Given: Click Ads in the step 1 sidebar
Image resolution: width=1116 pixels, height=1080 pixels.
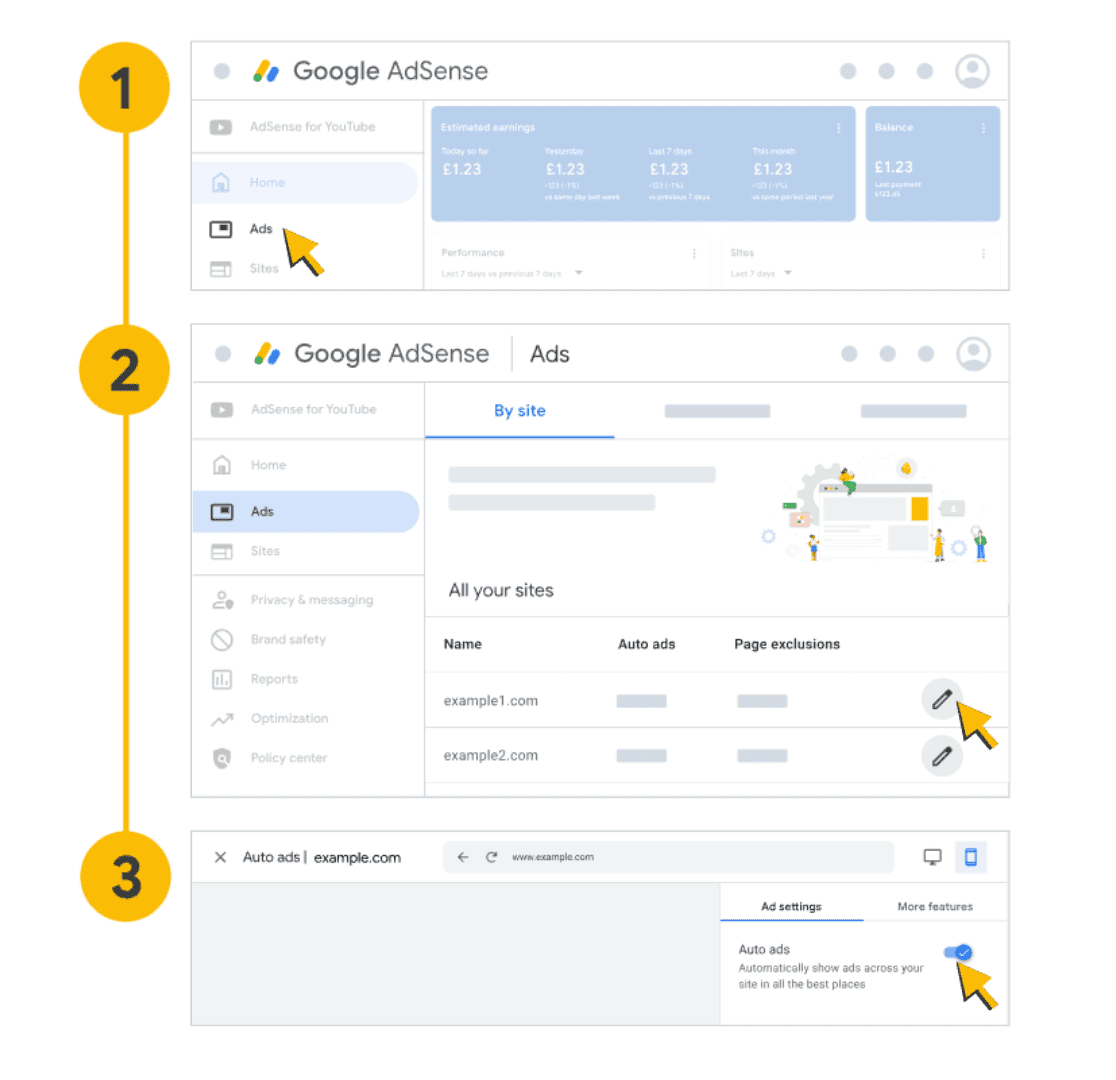Looking at the screenshot, I should click(260, 229).
